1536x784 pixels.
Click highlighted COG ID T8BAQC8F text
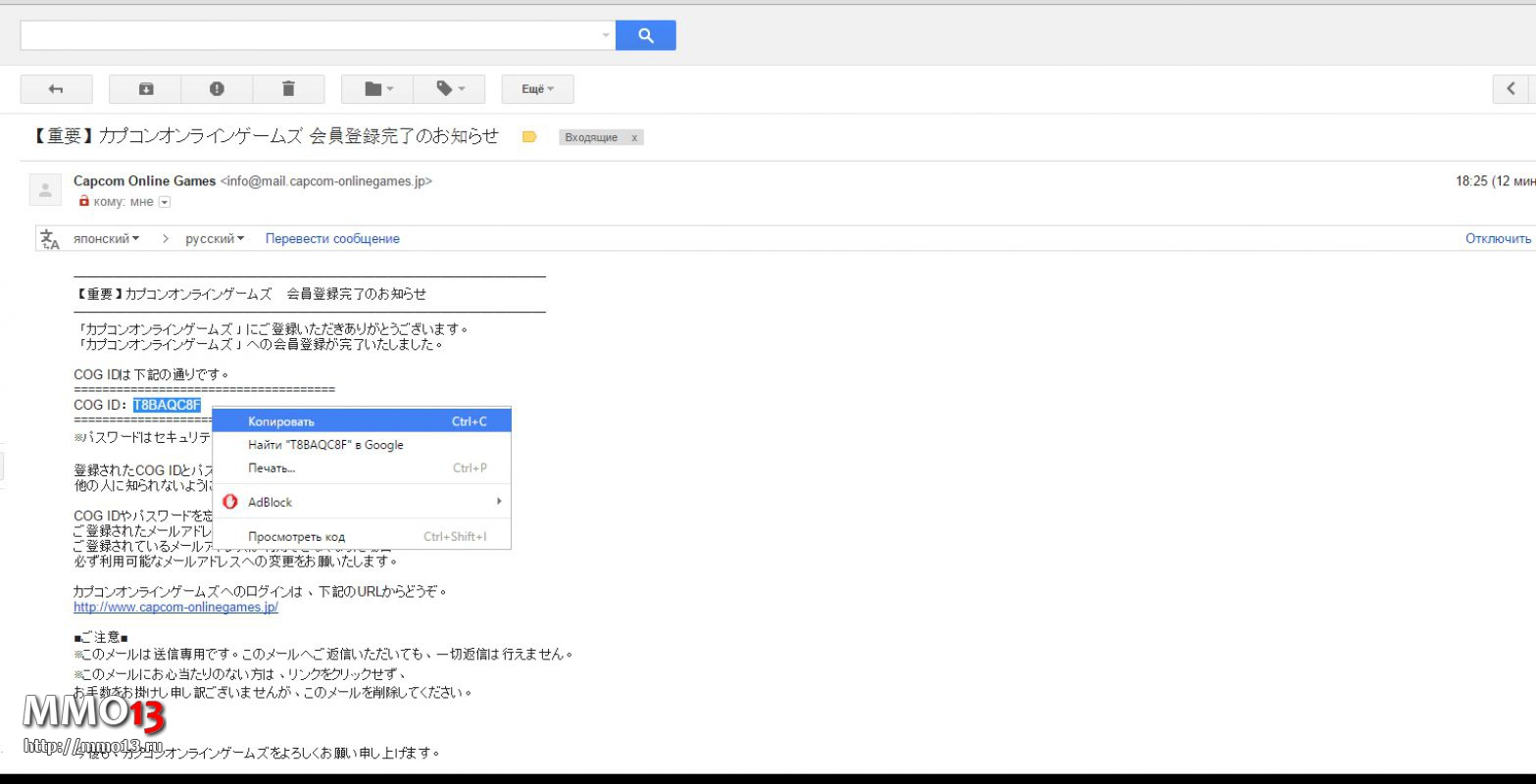[x=167, y=405]
